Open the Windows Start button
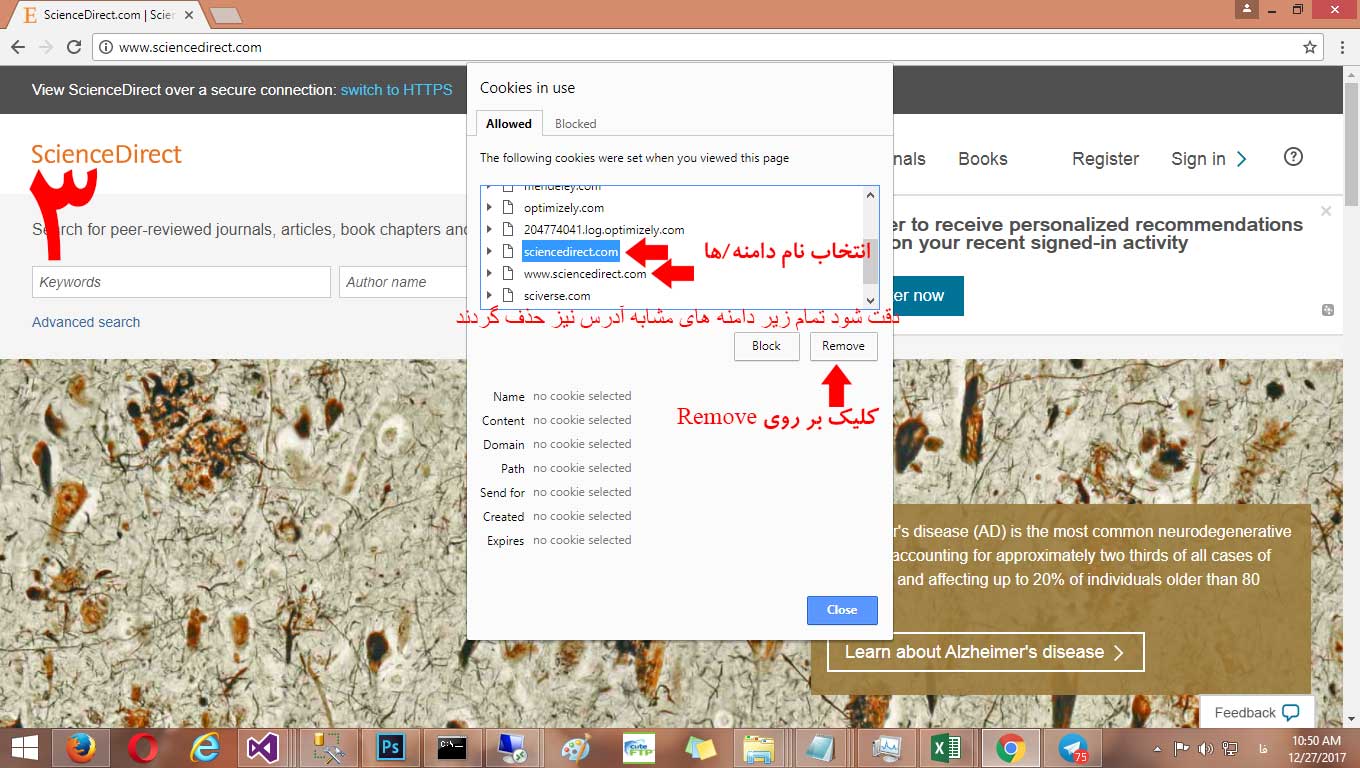Viewport: 1360px width, 768px height. [x=24, y=748]
